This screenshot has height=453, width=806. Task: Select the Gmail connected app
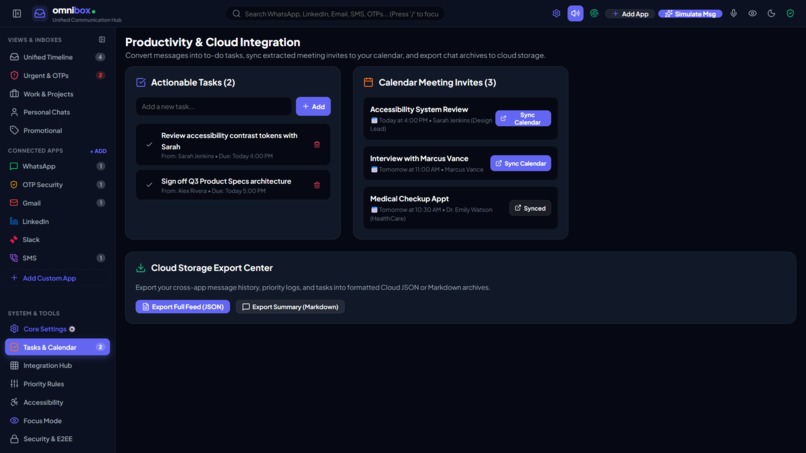tap(57, 203)
